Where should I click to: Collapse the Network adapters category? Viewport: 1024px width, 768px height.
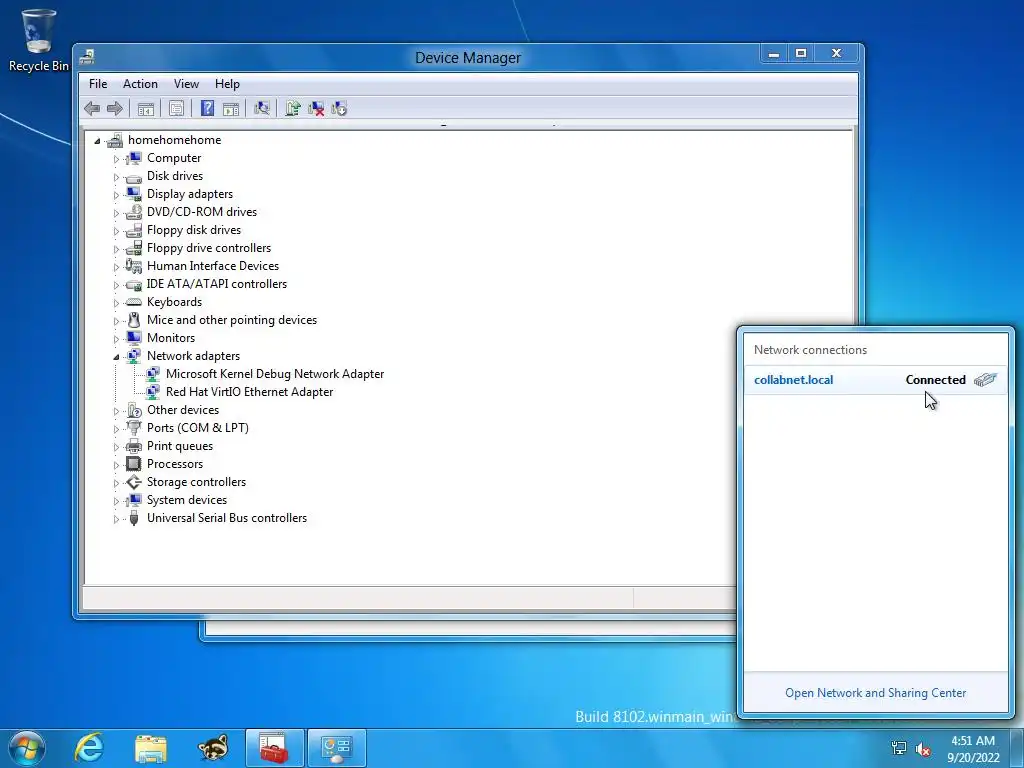(116, 357)
